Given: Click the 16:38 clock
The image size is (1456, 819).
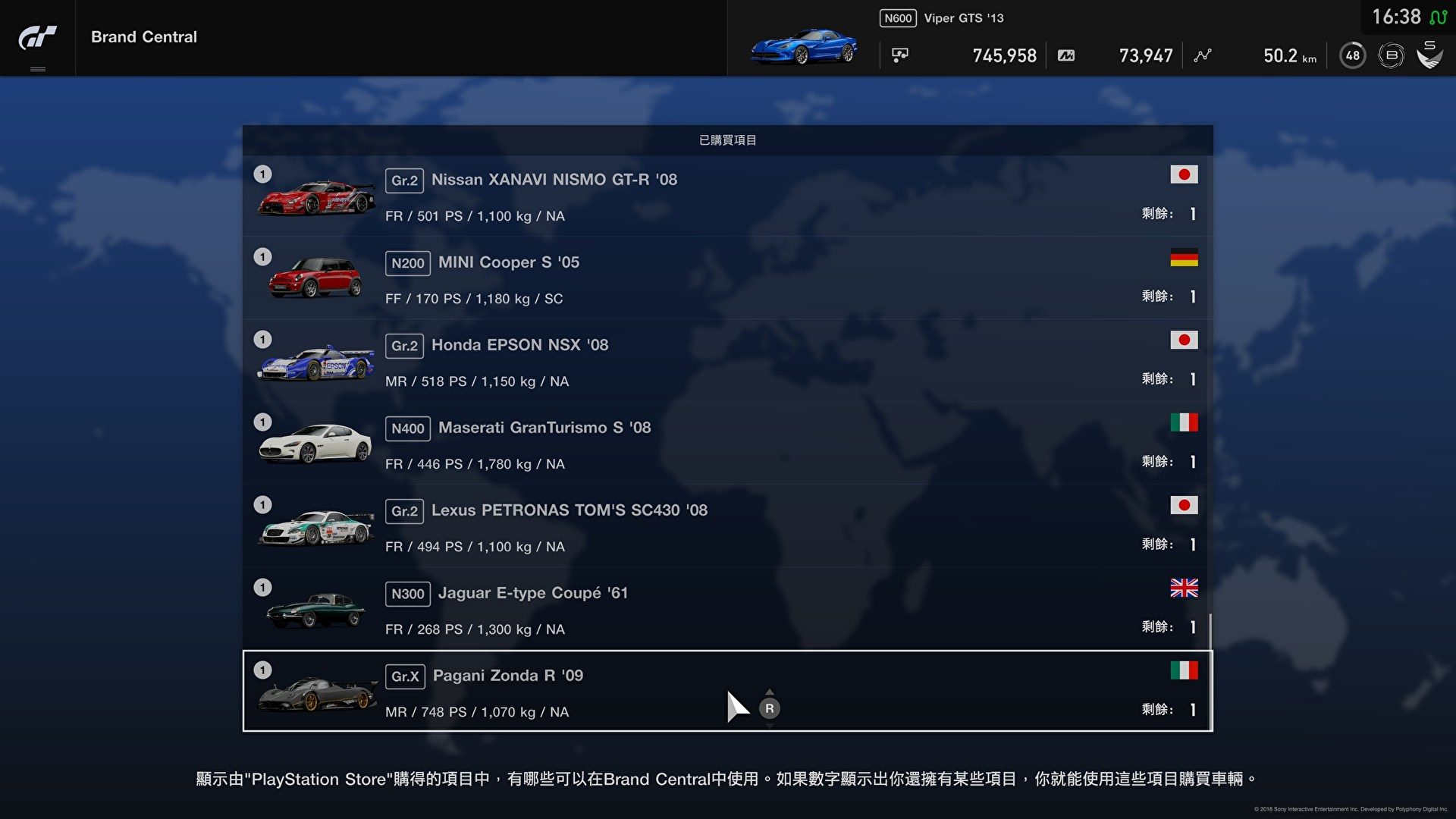Looking at the screenshot, I should (x=1396, y=17).
